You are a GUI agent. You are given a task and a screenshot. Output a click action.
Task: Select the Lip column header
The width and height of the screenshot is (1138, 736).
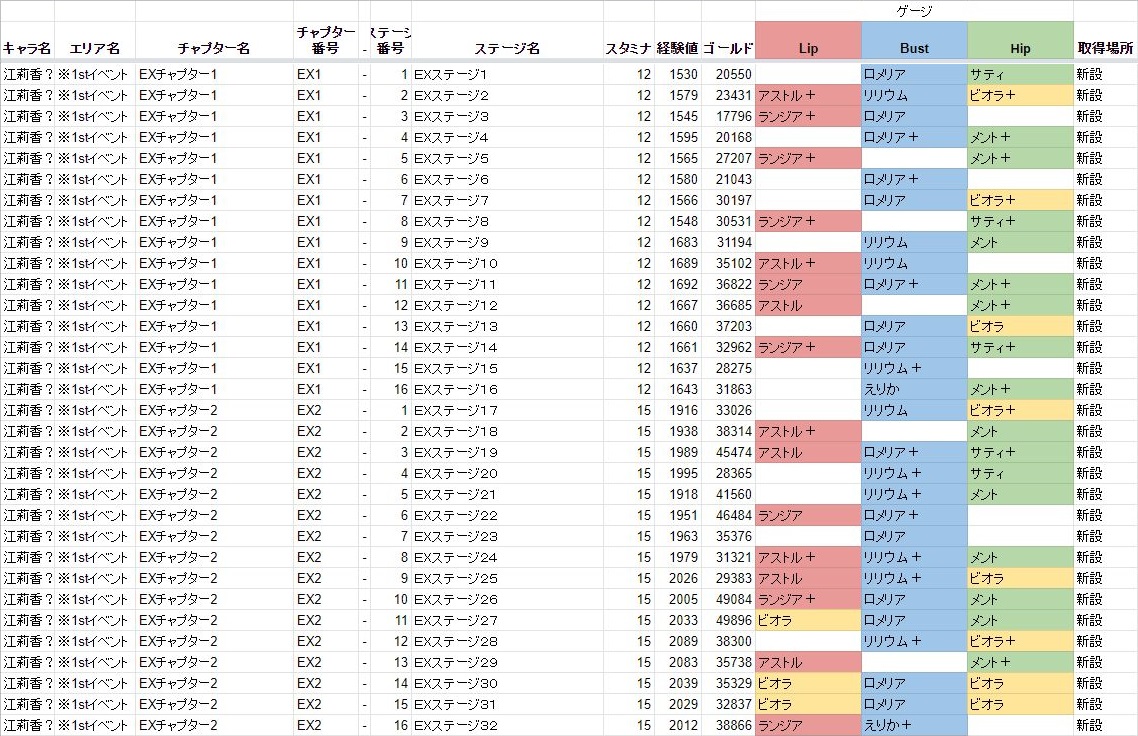tap(808, 48)
